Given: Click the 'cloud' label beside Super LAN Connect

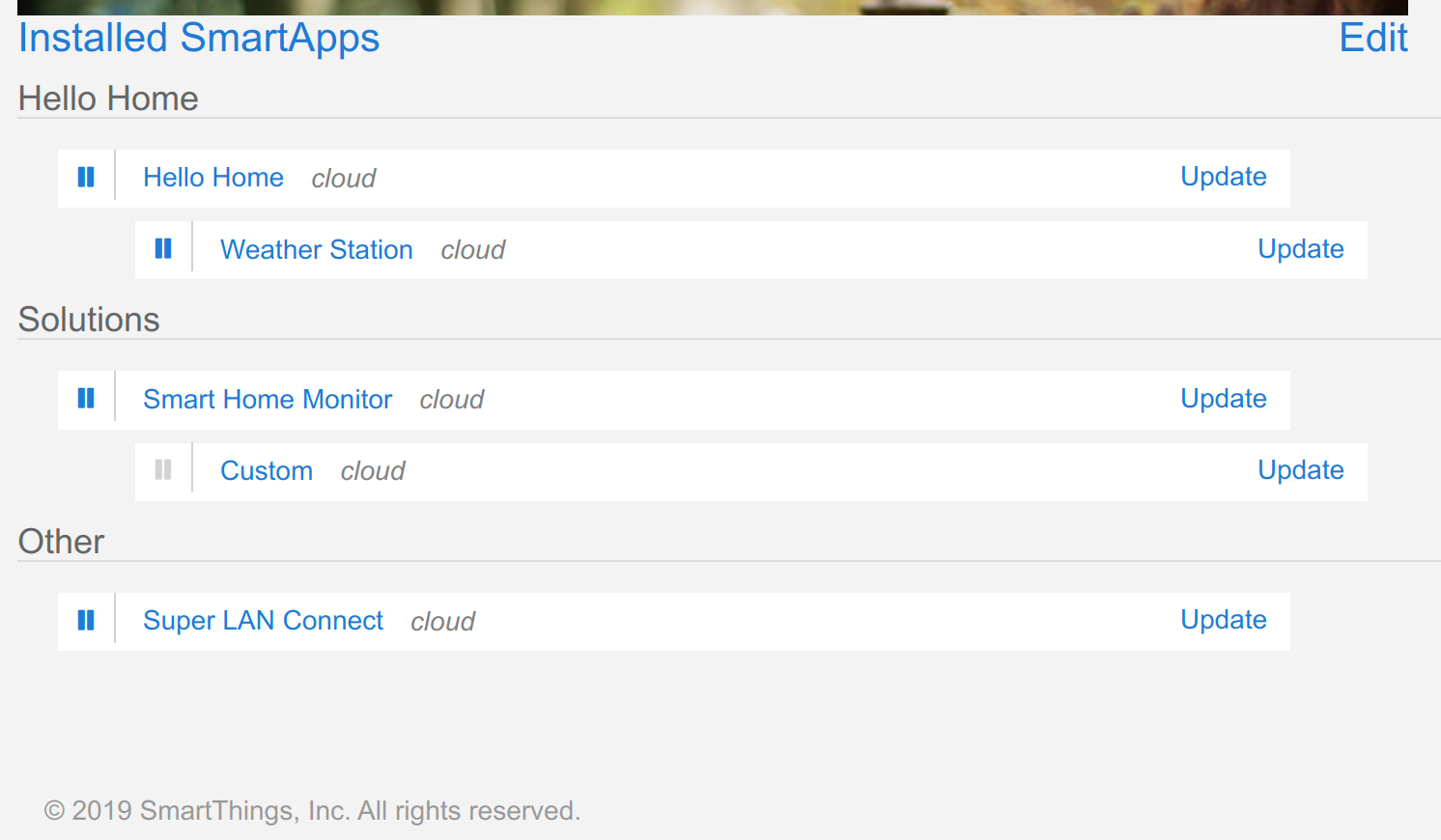Looking at the screenshot, I should click(443, 622).
